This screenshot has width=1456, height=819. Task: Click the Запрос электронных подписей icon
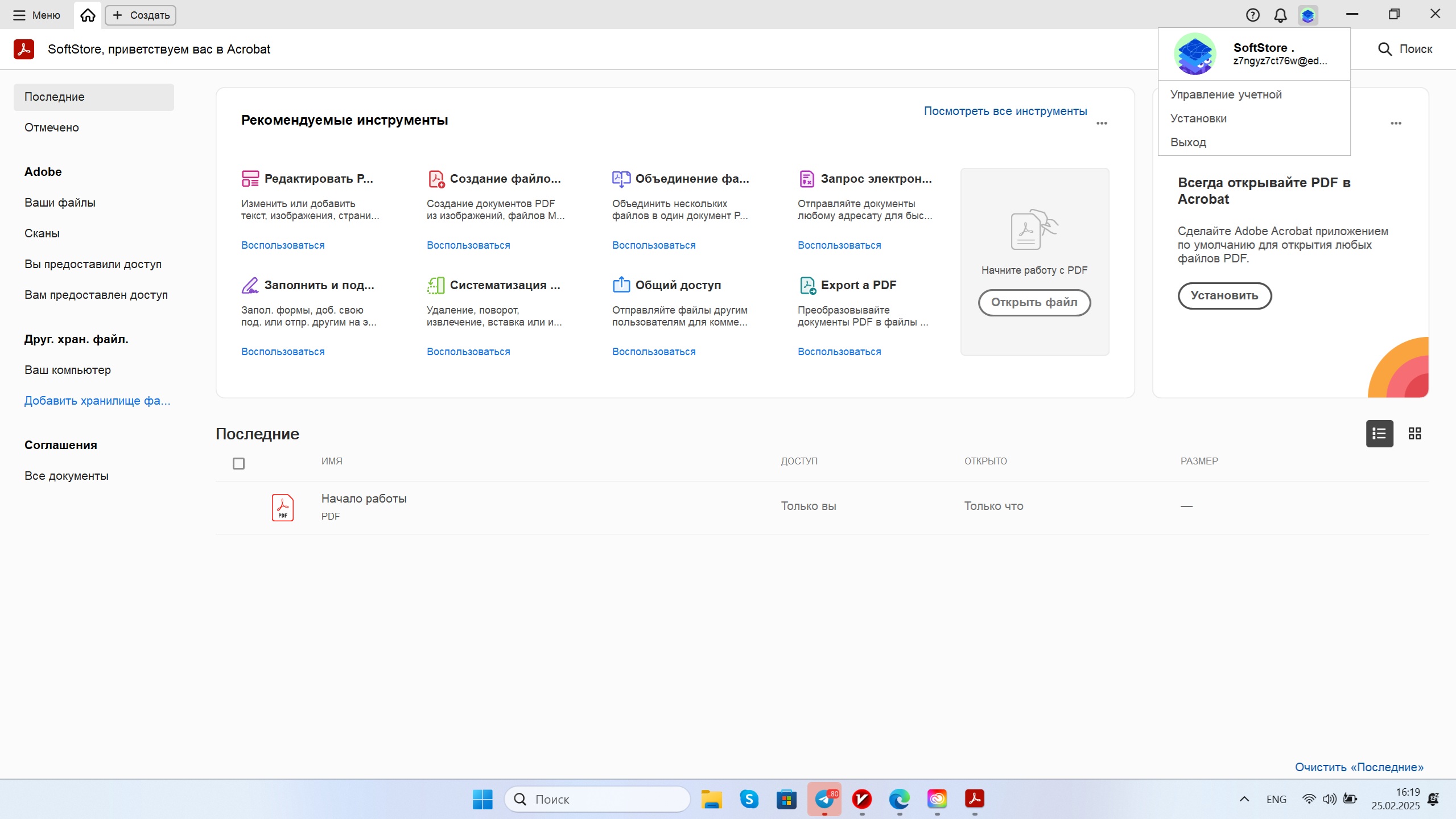(807, 179)
